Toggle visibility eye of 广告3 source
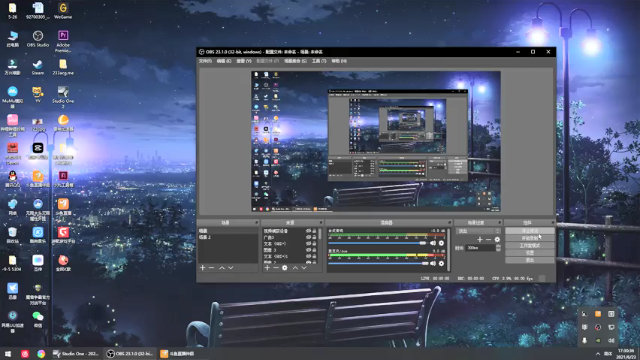The image size is (640, 360). (309, 237)
